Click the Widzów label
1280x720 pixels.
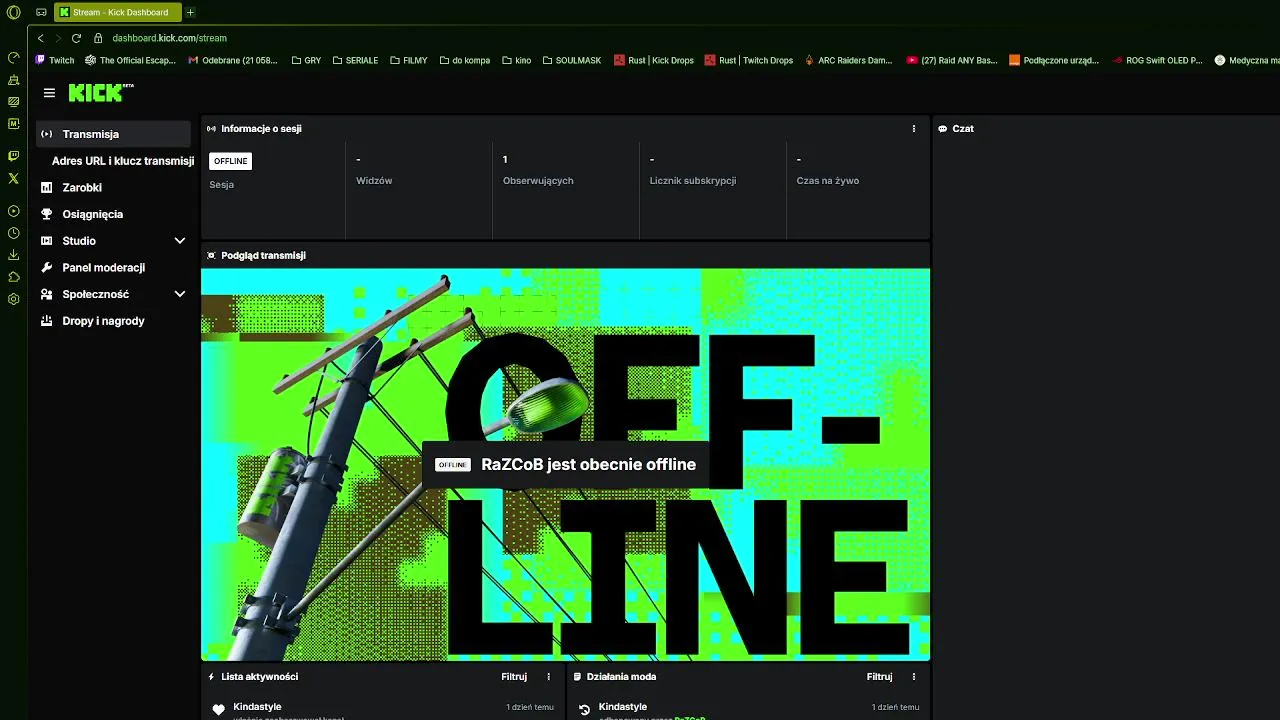(374, 181)
